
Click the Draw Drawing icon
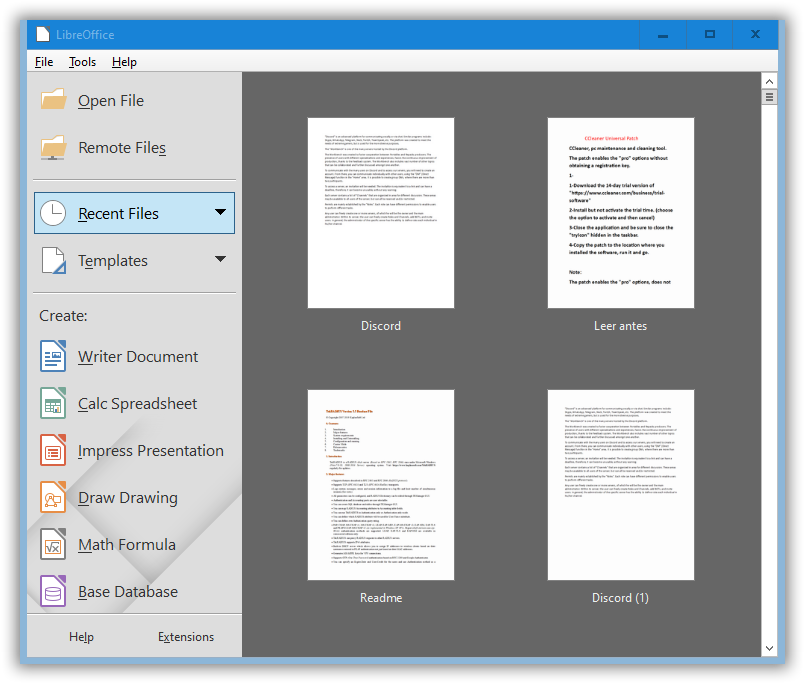tap(53, 497)
